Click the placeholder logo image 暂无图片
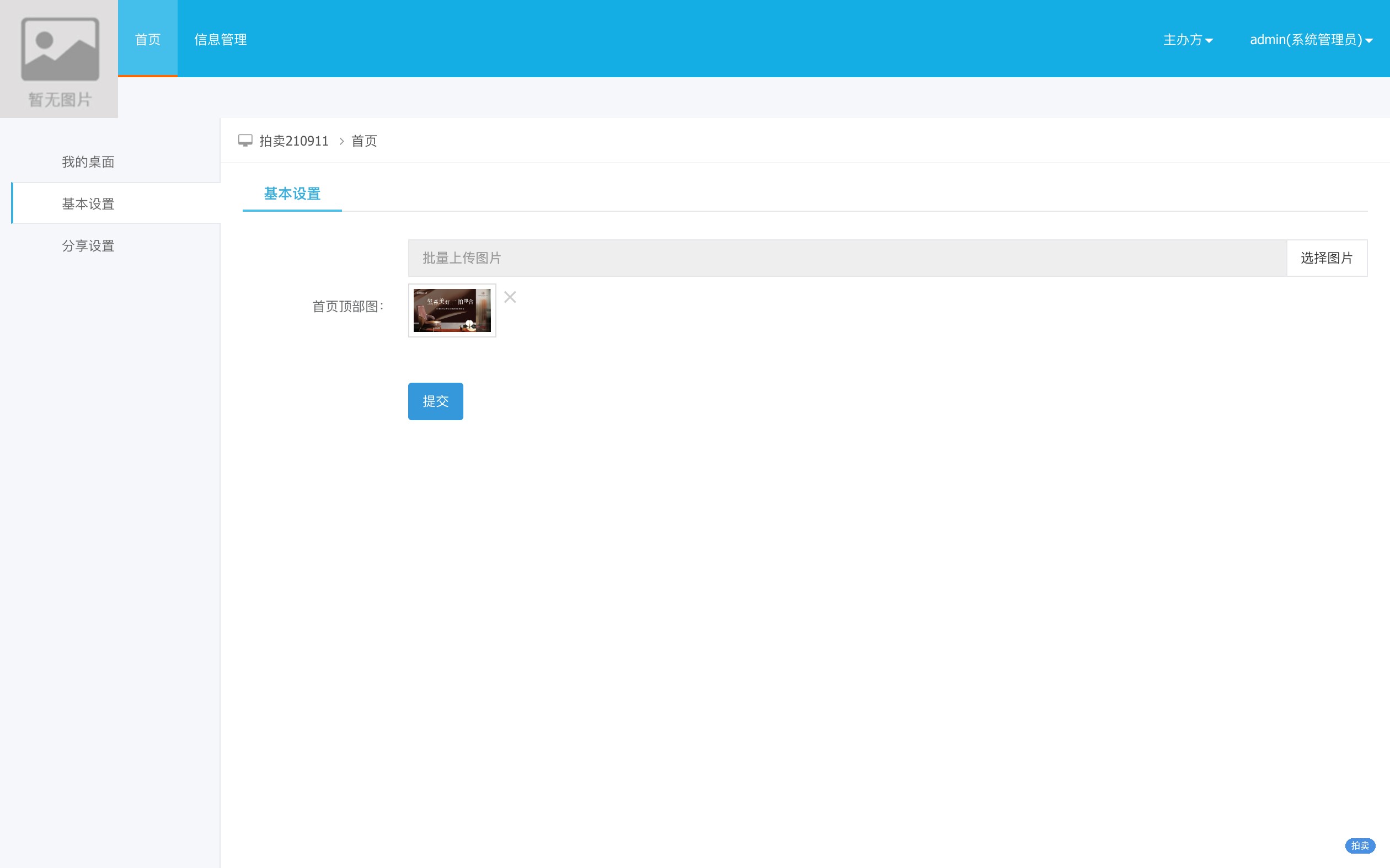1390x868 pixels. pos(59,59)
